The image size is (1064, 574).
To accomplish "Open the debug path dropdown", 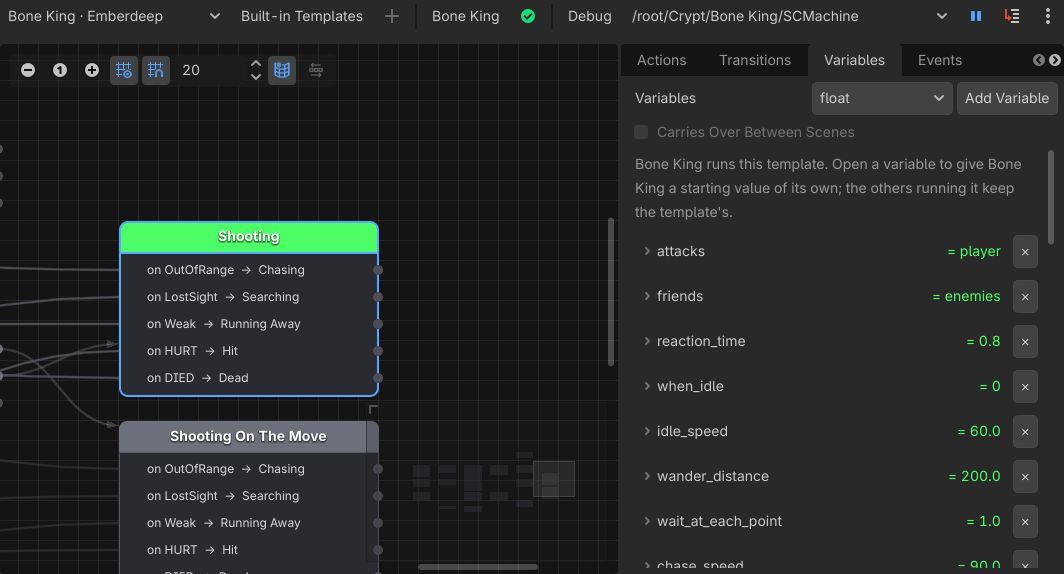I will point(790,16).
